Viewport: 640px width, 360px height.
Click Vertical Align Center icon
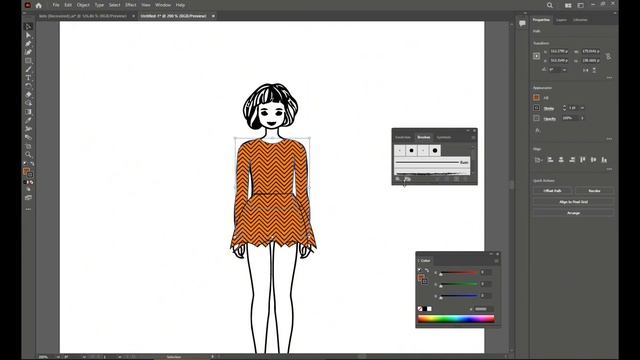pos(593,160)
